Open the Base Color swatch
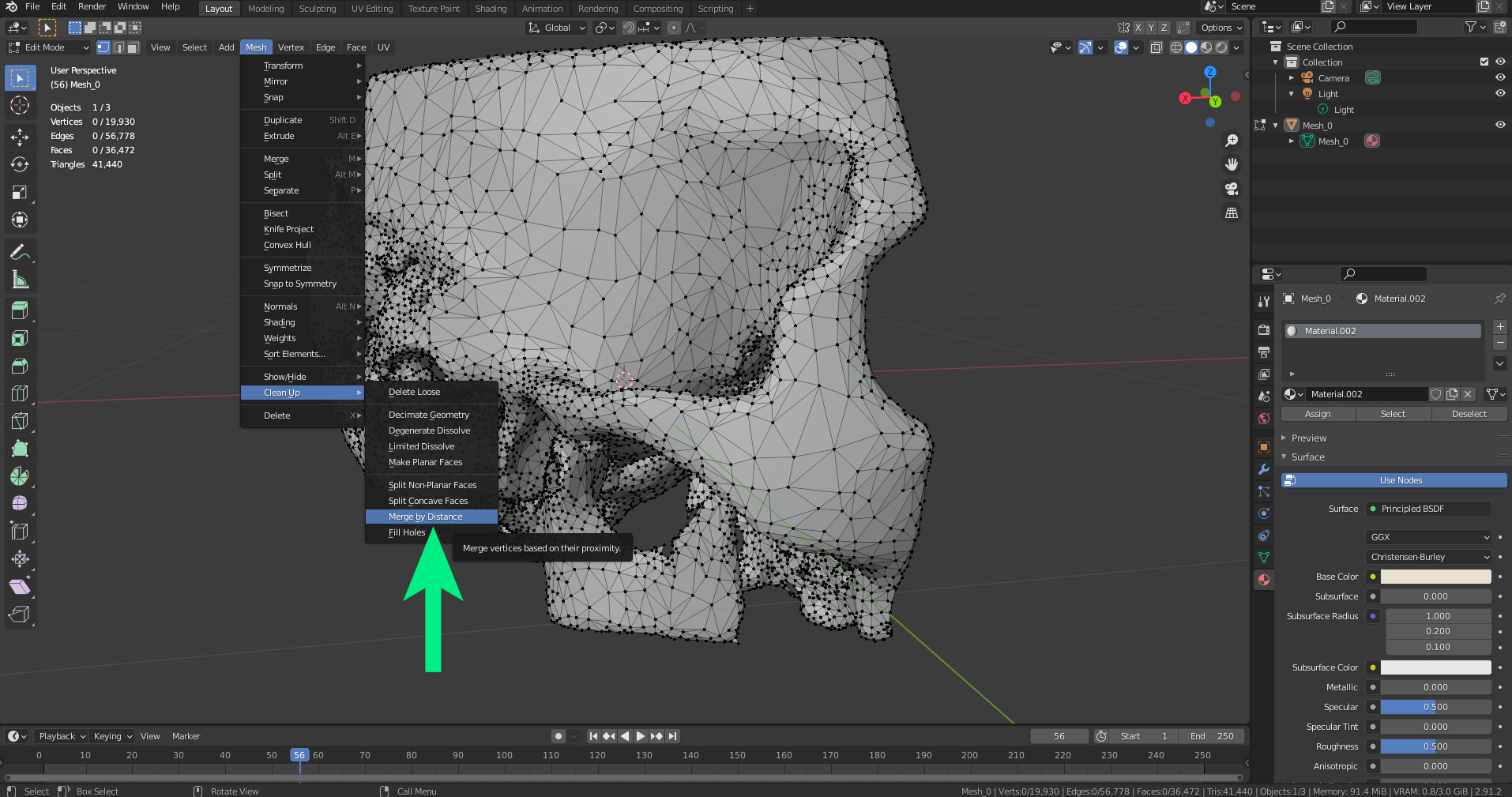This screenshot has width=1512, height=797. (x=1435, y=577)
